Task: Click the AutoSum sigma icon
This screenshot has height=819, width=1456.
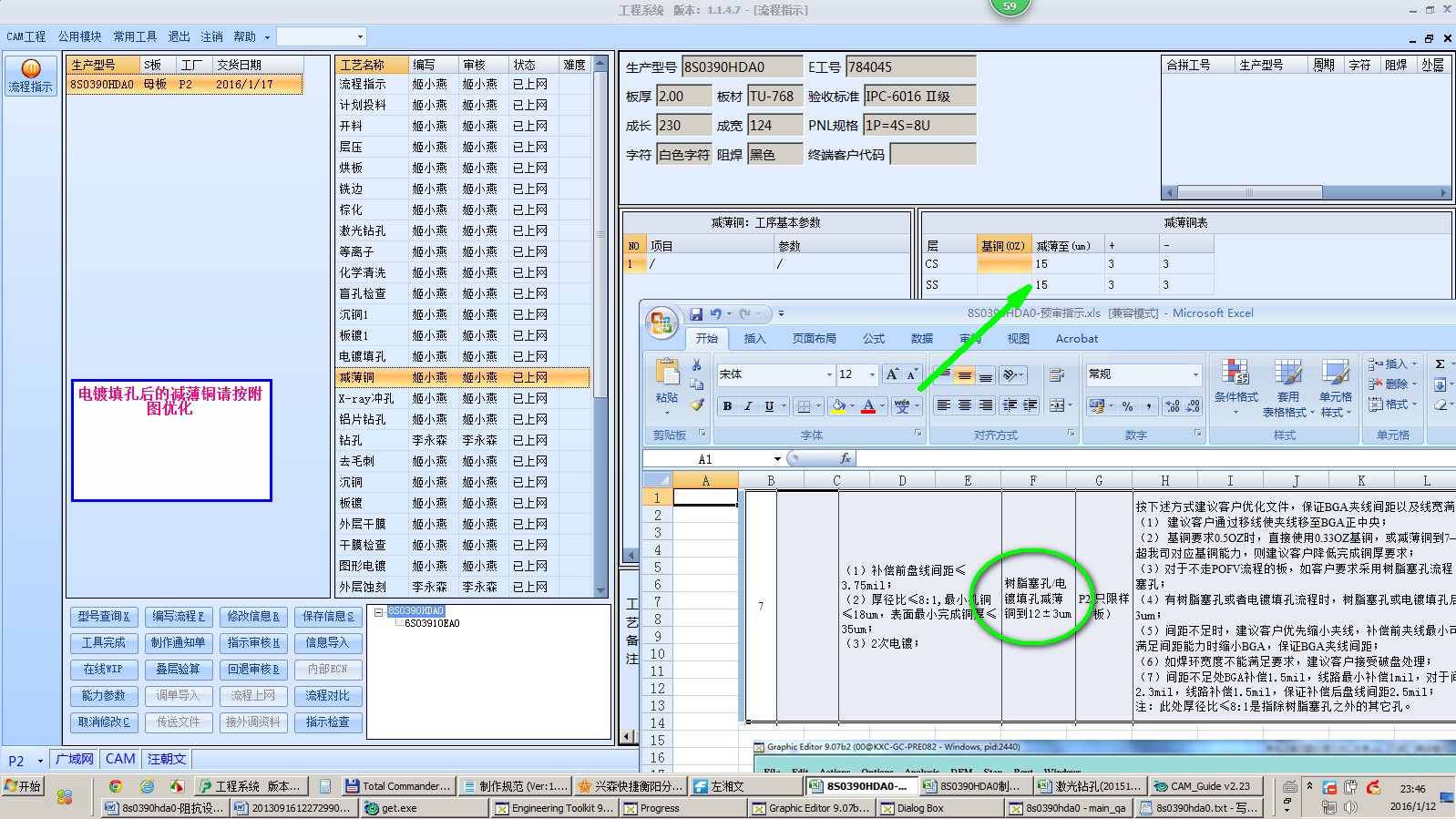Action: click(x=1440, y=363)
